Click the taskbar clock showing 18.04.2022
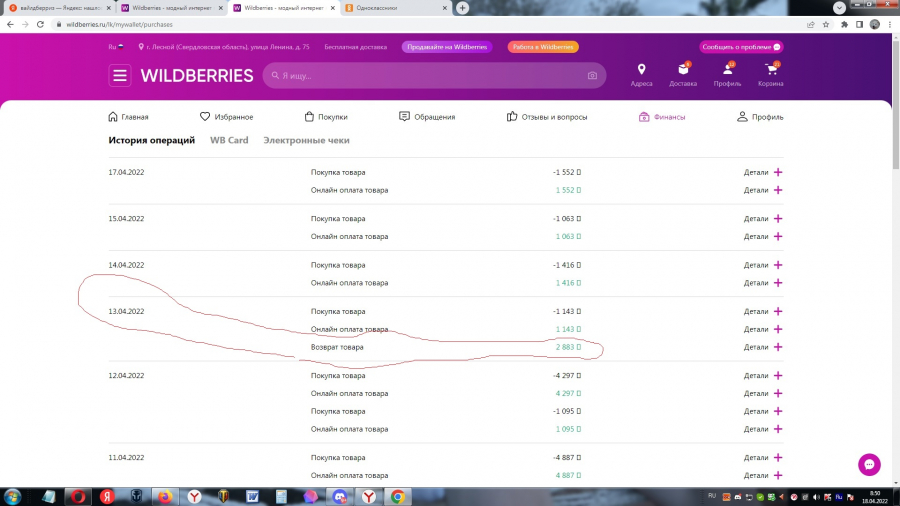Screen dimensions: 900x506 pos(875,497)
